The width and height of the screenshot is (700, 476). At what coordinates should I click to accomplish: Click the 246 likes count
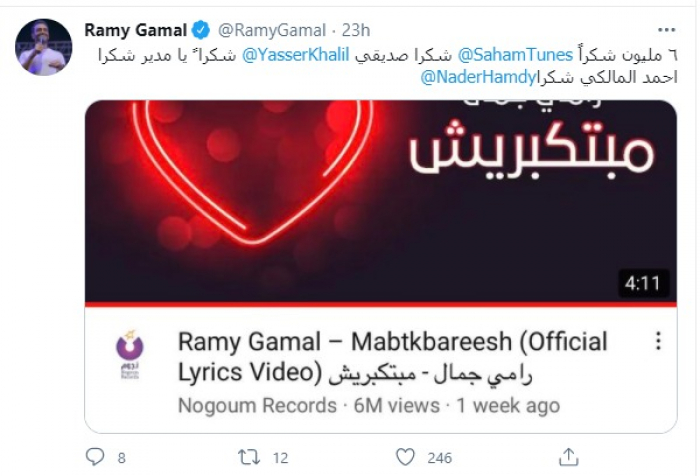pos(438,458)
